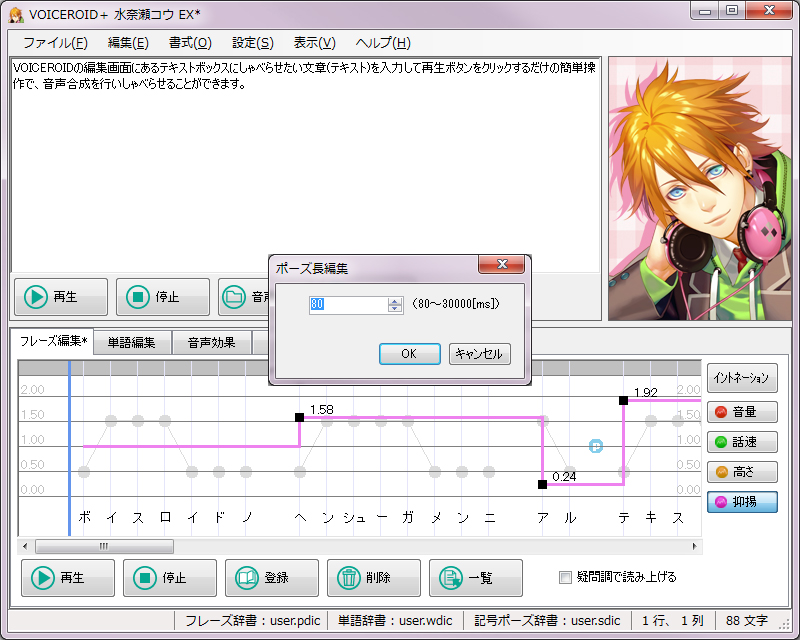Click the upper 停止 stop button
Screen dimensions: 800x640
[163, 297]
